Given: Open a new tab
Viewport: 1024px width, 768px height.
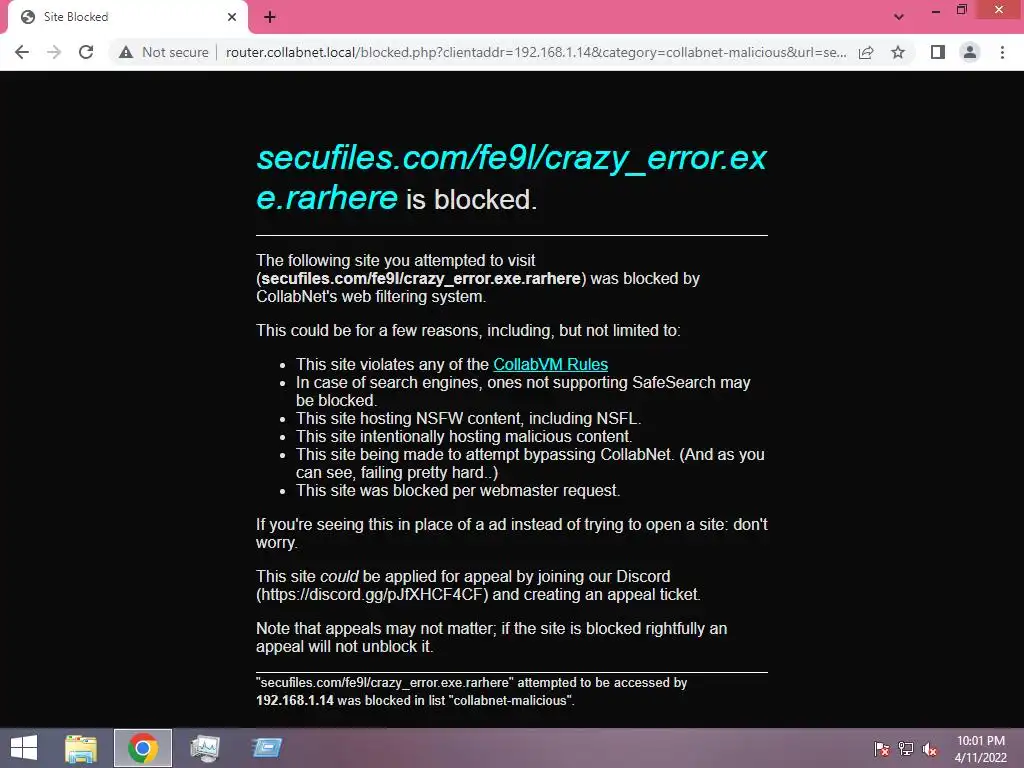Looking at the screenshot, I should 270,18.
